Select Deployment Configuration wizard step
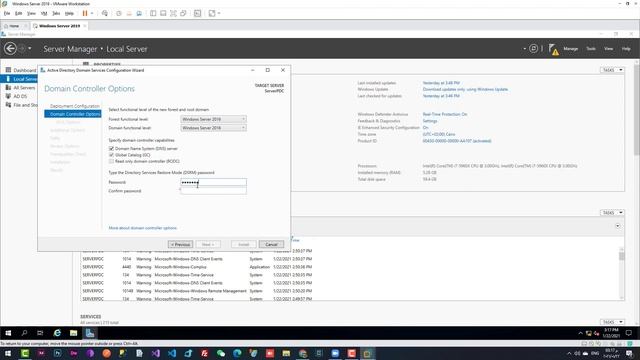Screen dimensions: 640x360 (x=75, y=106)
